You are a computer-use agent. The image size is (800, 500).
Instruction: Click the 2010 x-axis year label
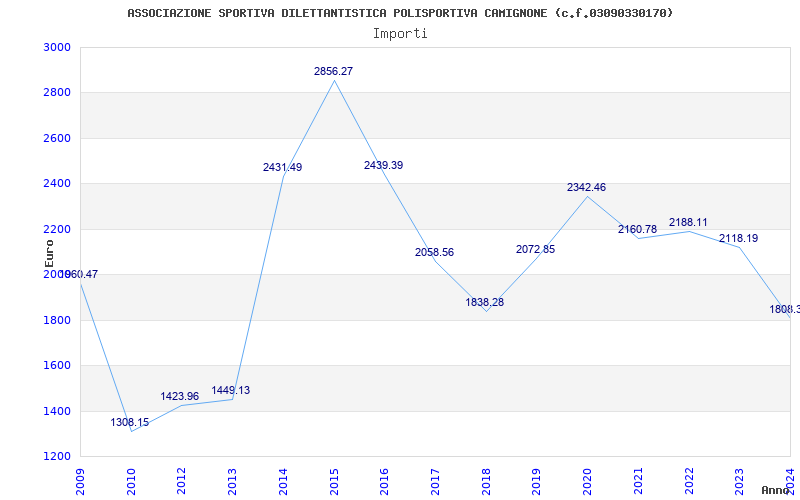(x=131, y=482)
